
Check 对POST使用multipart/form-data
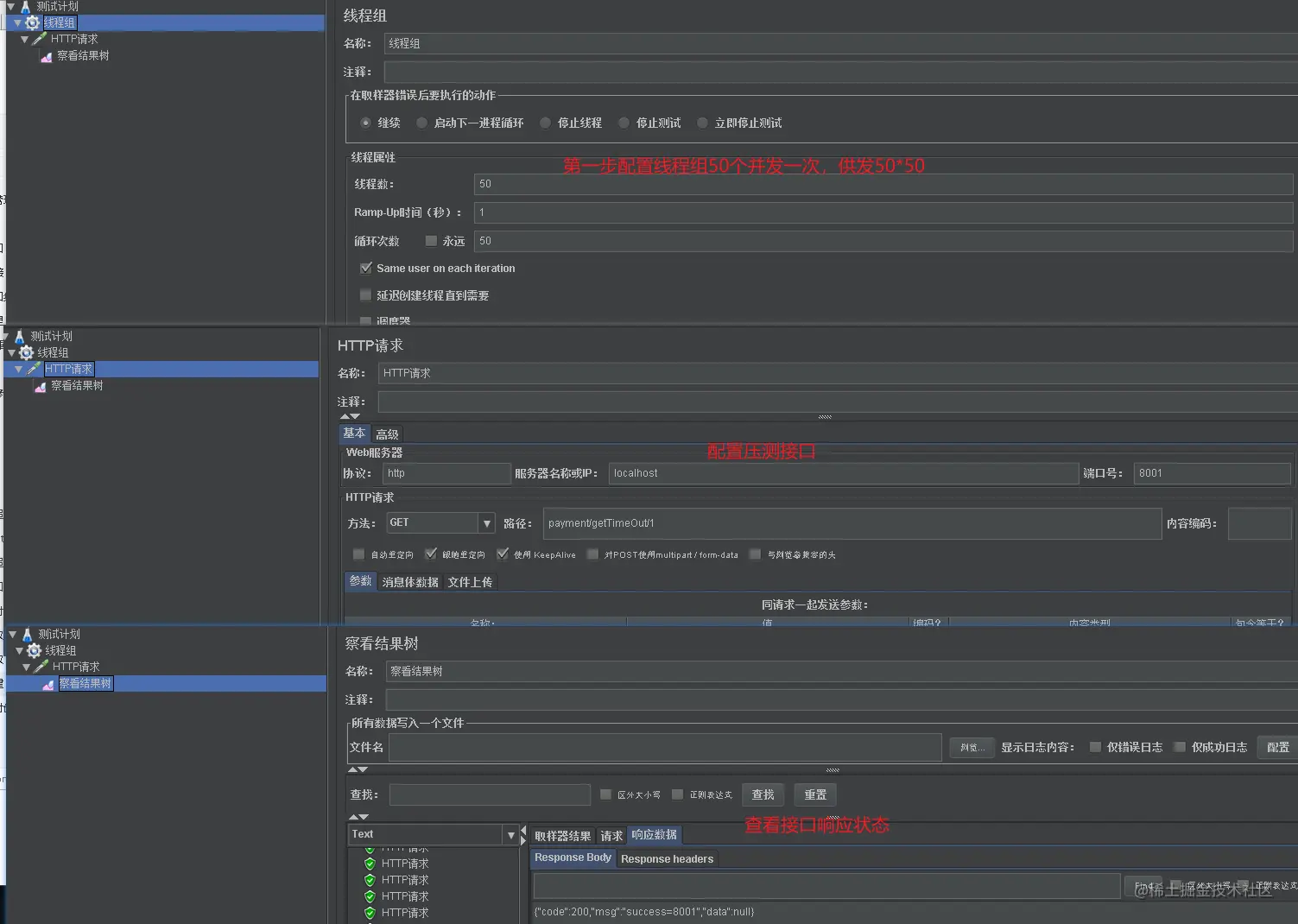[x=592, y=554]
